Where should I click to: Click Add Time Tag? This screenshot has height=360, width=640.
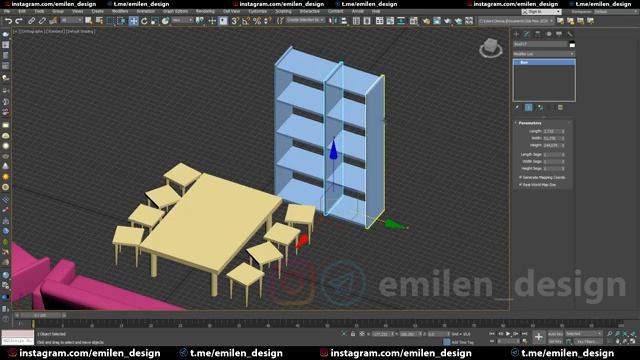(x=462, y=342)
